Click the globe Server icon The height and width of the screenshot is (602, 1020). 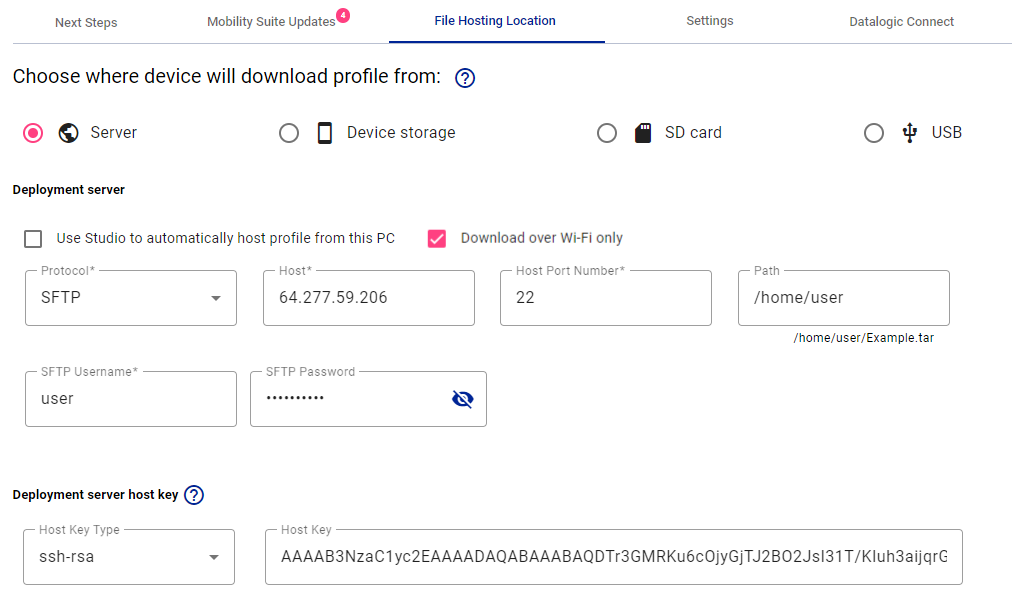[68, 133]
